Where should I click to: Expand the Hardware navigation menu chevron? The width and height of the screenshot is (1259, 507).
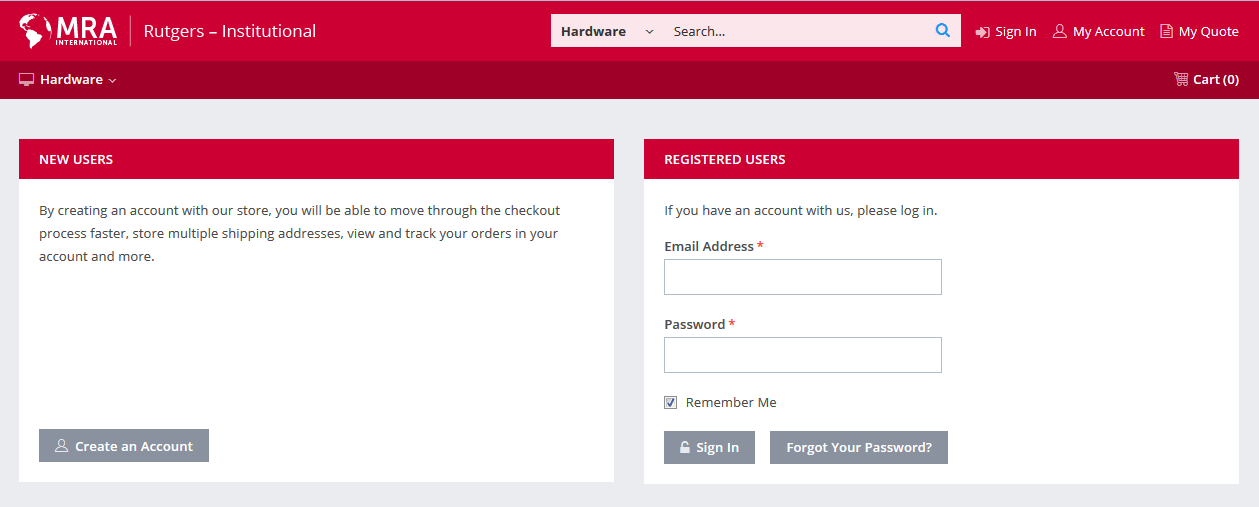click(x=113, y=81)
